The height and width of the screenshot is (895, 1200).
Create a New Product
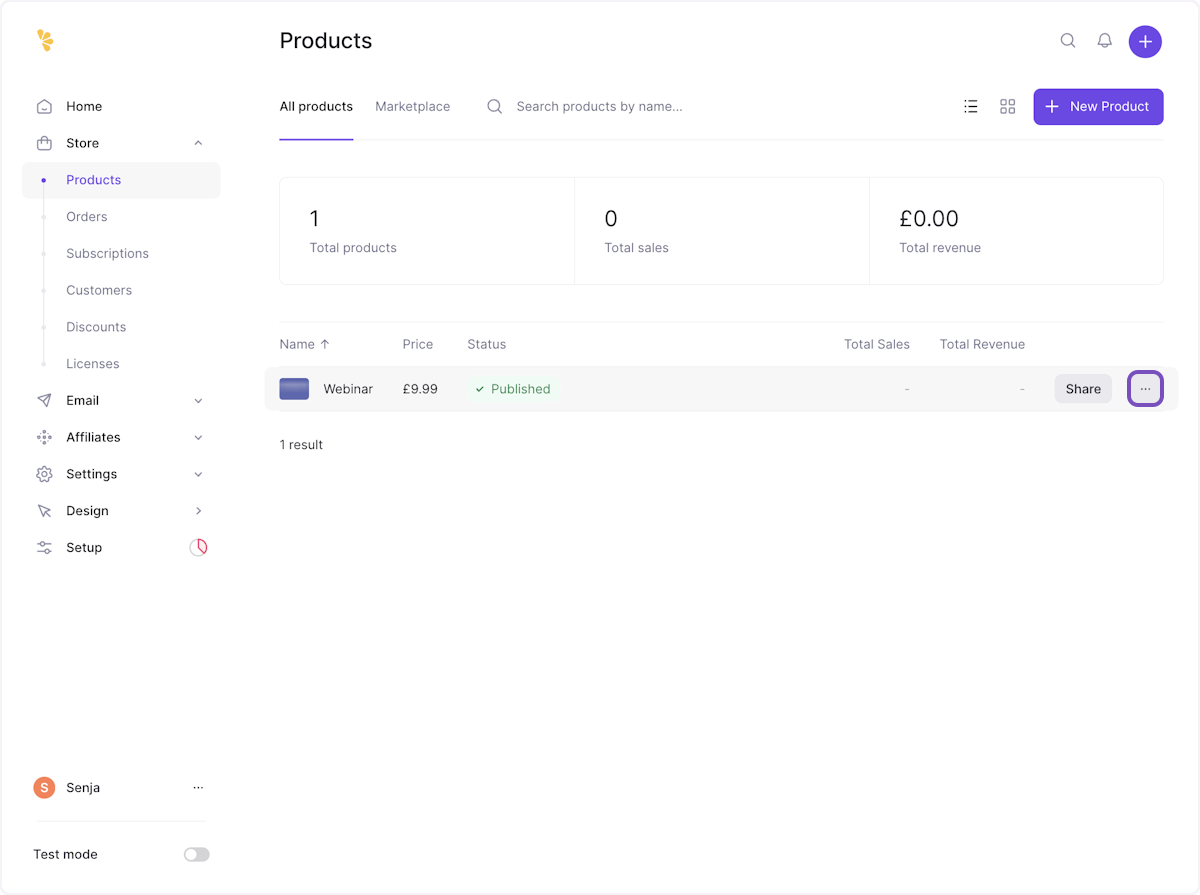pyautogui.click(x=1098, y=106)
